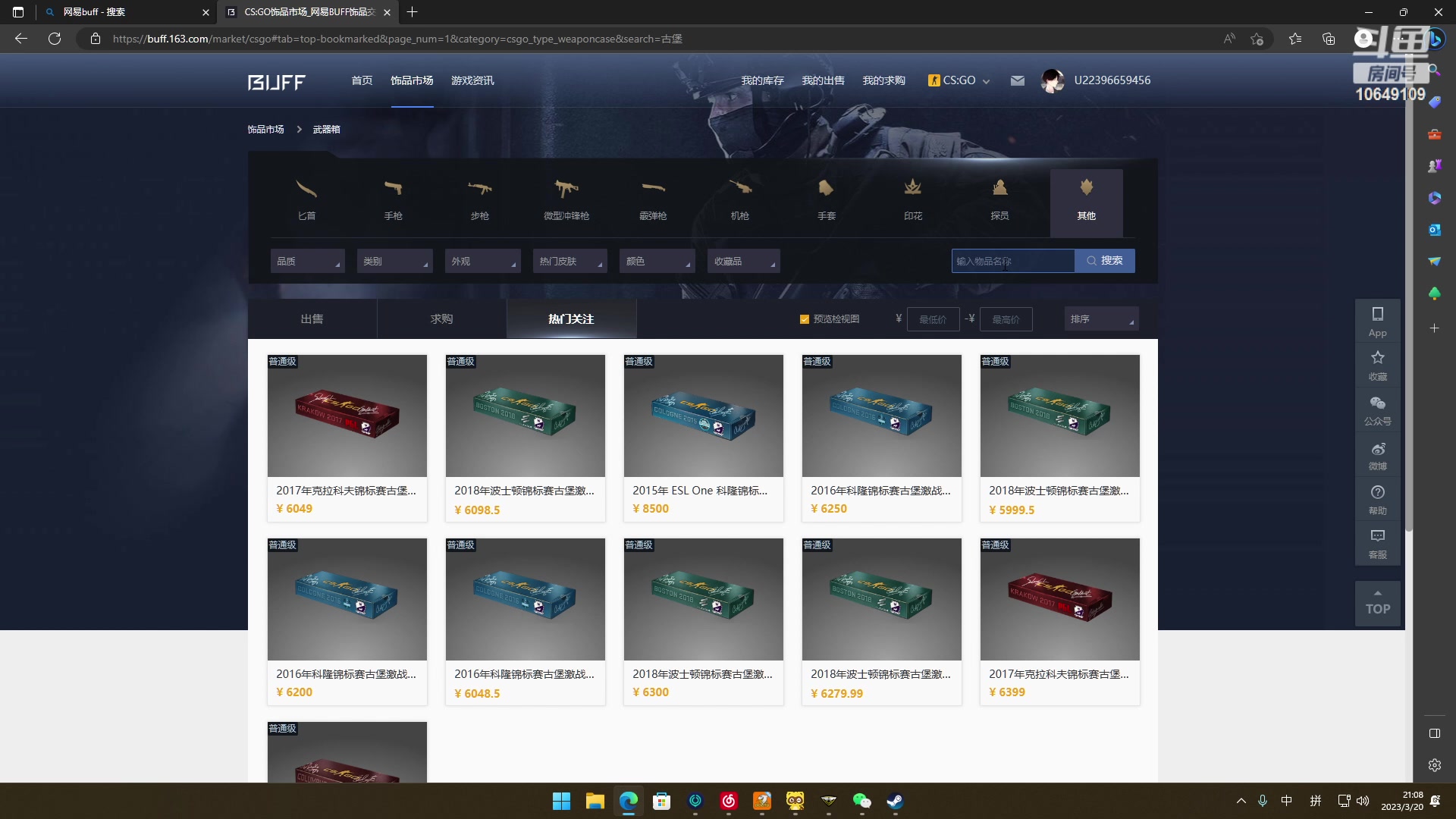Viewport: 1456px width, 819px height.
Task: Open the 排序 sort dropdown
Action: [x=1101, y=319]
